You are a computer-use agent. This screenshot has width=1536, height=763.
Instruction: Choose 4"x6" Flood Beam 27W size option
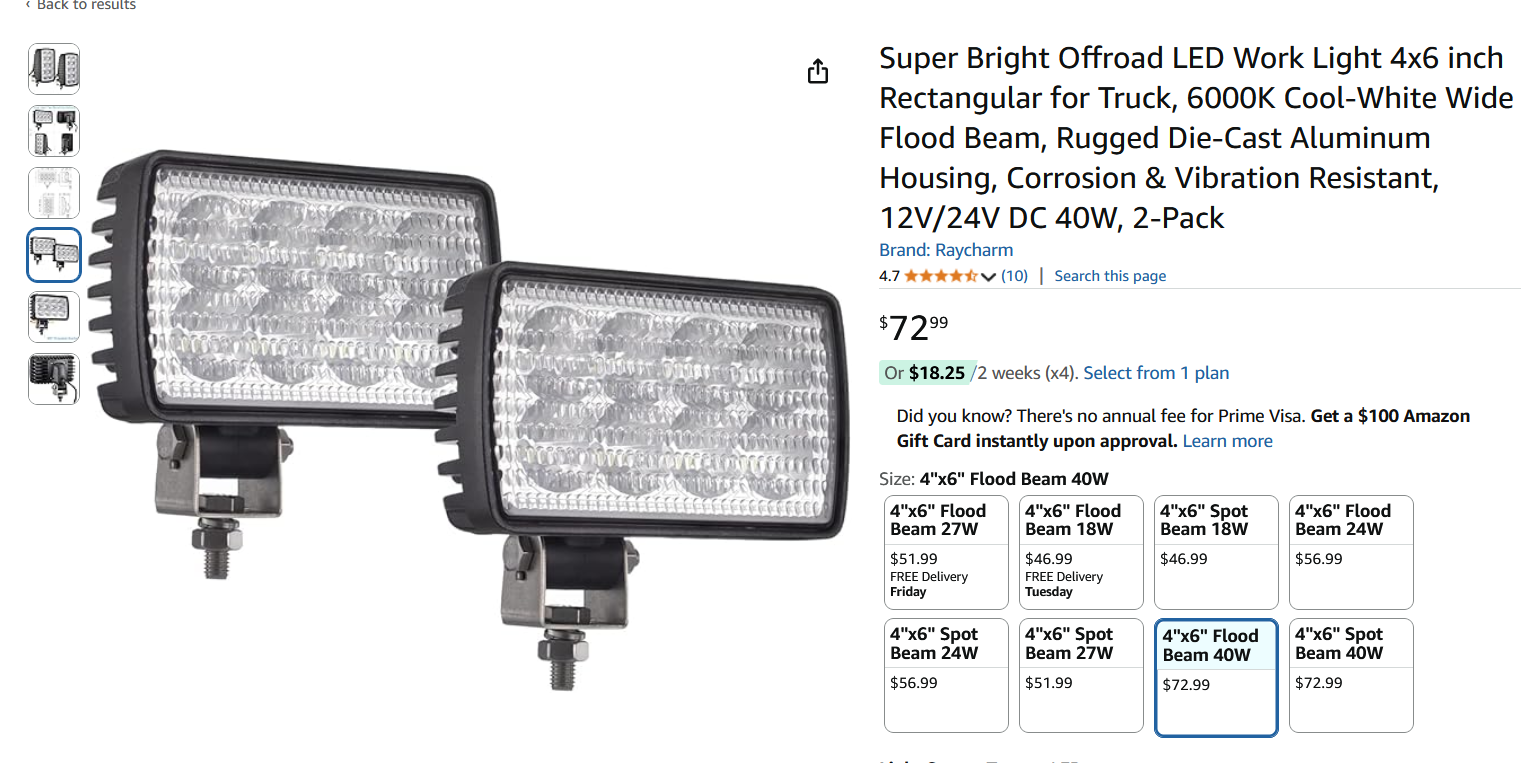(946, 552)
